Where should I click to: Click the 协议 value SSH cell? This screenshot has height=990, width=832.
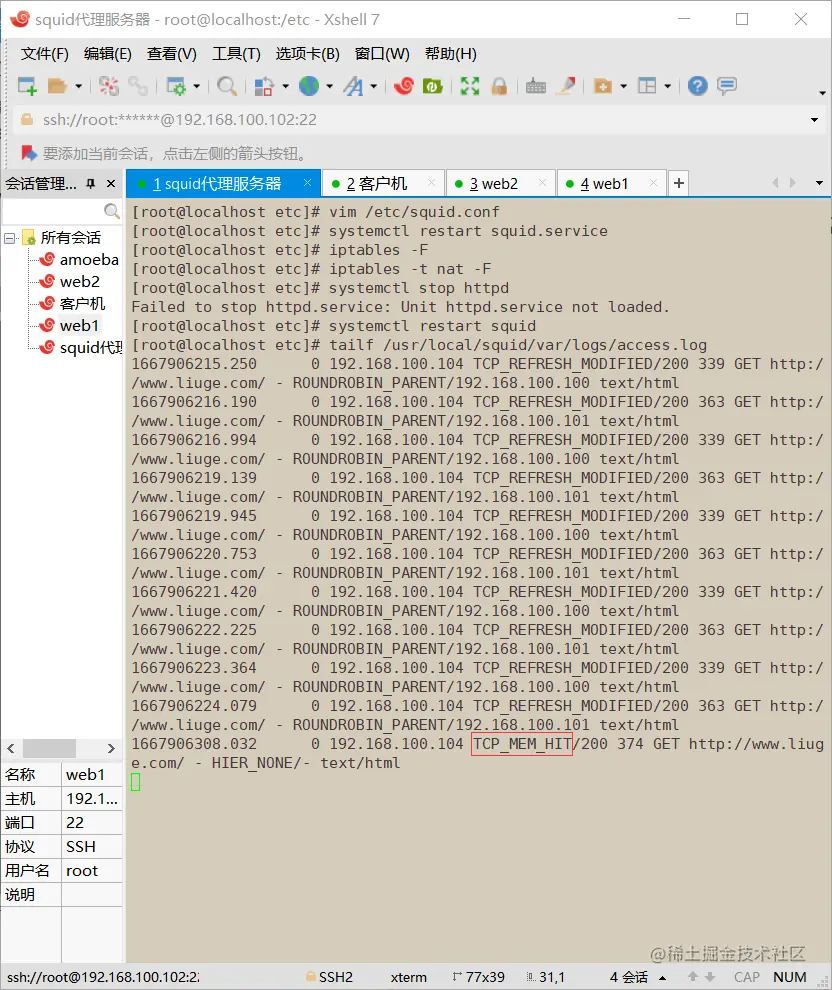pos(92,847)
